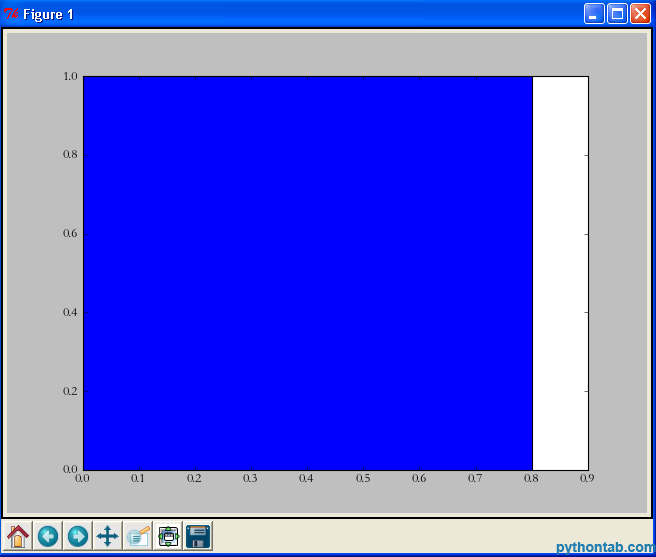Click the white empty area of the plot
Viewport: 656px width, 557px height.
coord(560,272)
